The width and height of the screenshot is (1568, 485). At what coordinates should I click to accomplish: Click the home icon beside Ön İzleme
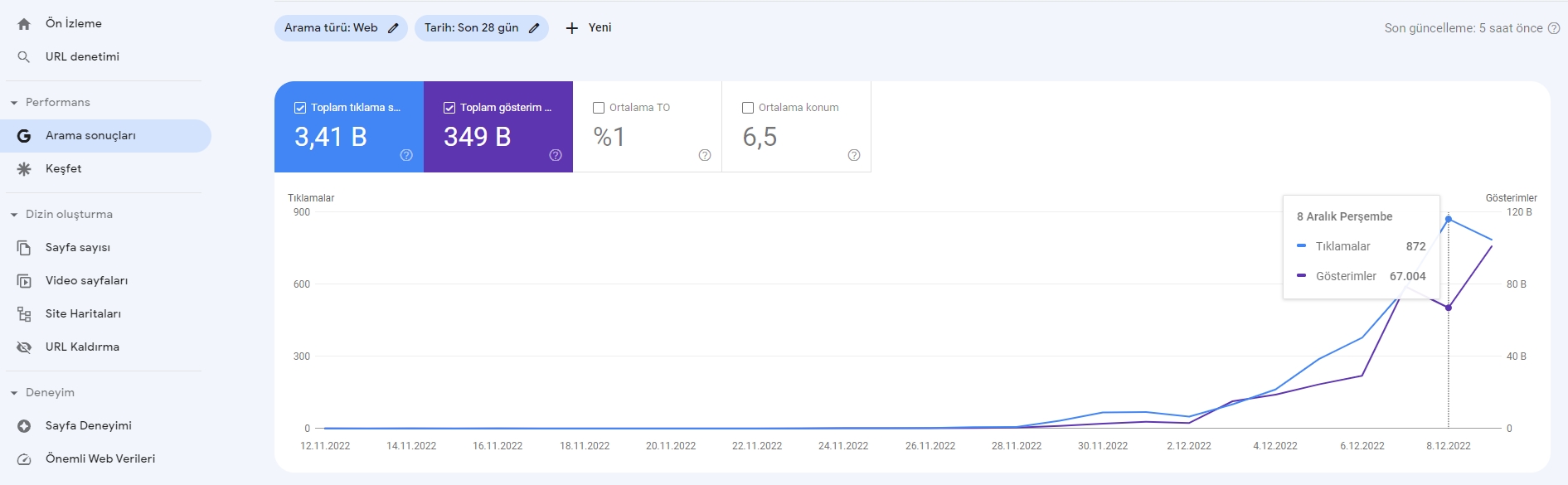point(24,24)
